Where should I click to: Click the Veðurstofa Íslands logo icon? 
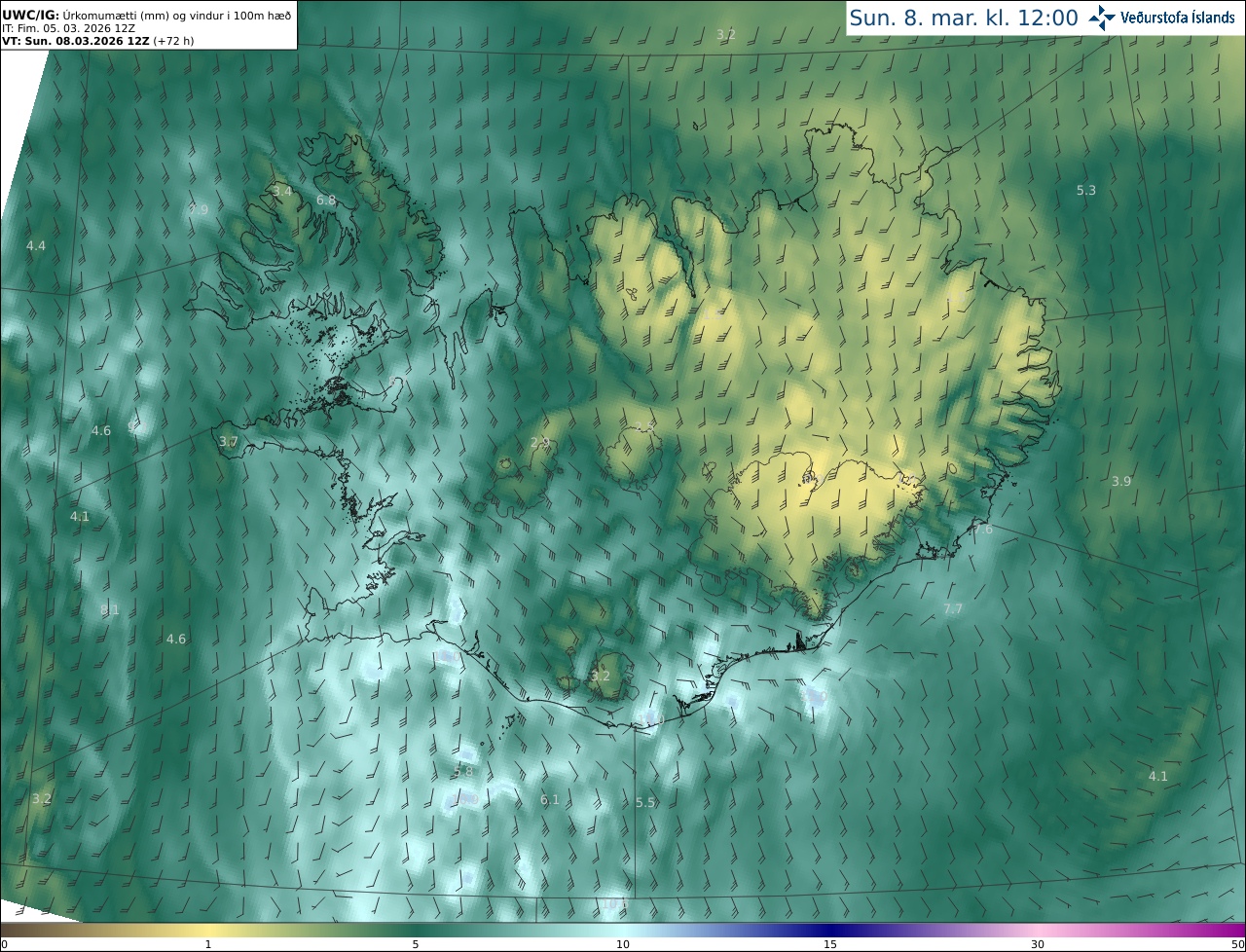coord(1102,18)
